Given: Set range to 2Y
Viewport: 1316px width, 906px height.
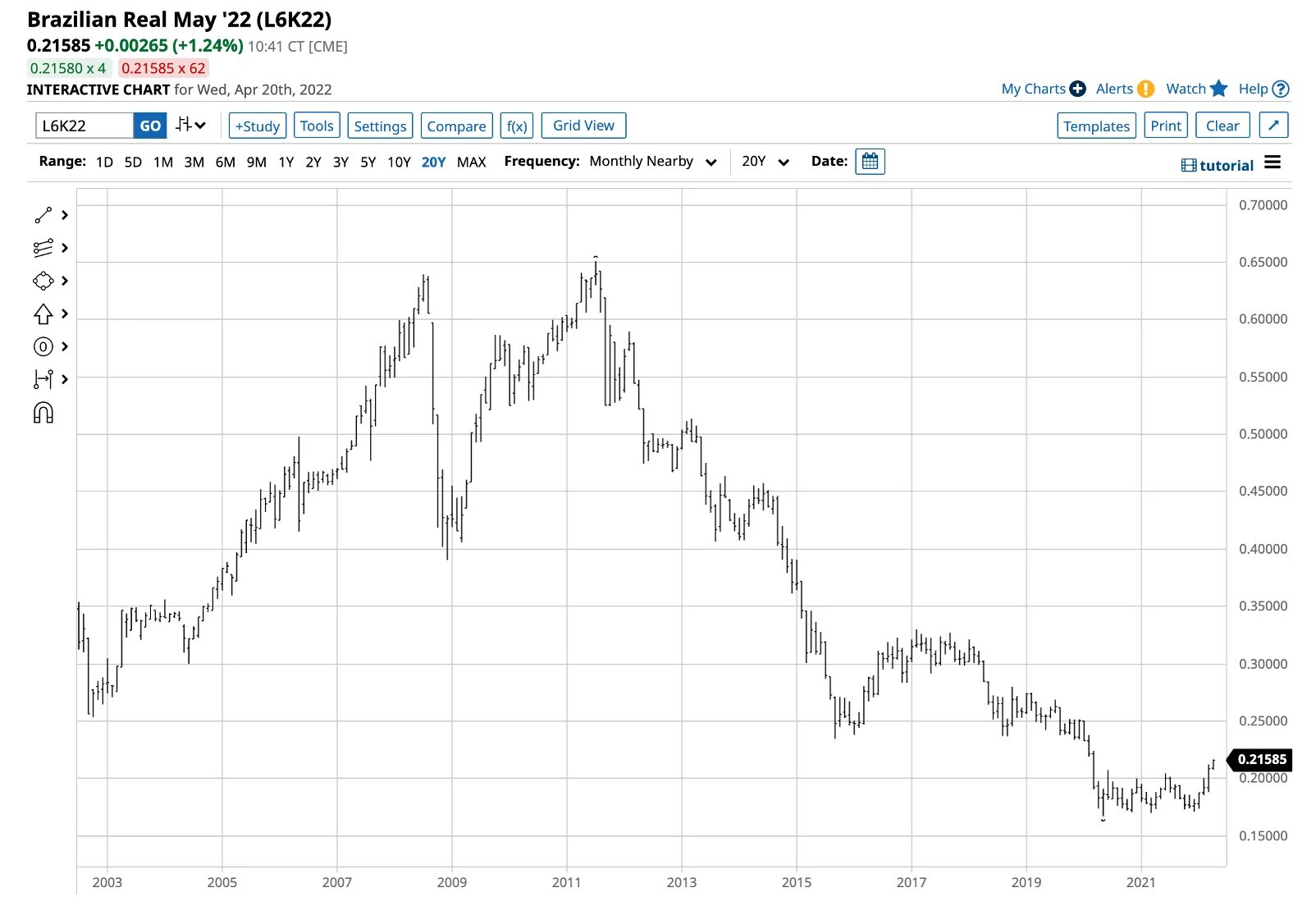Looking at the screenshot, I should [313, 162].
